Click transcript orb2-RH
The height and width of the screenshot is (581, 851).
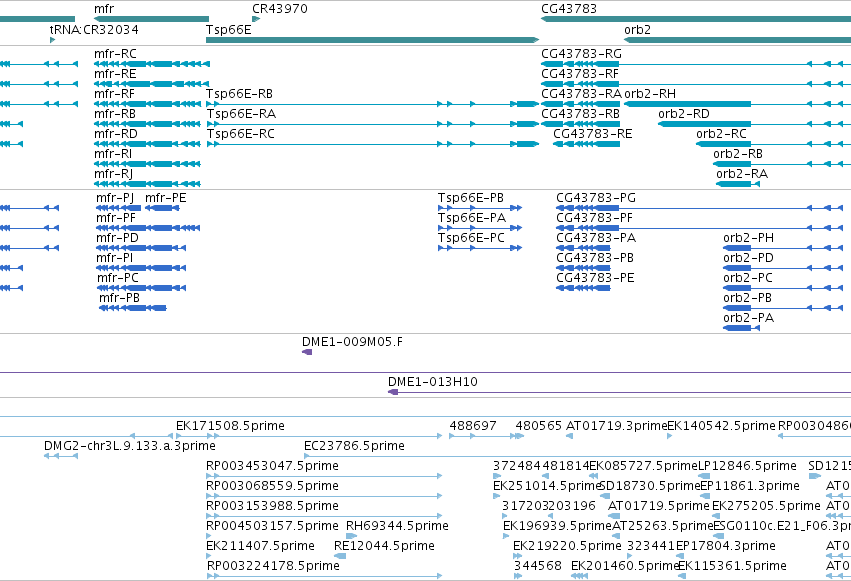pos(738,104)
